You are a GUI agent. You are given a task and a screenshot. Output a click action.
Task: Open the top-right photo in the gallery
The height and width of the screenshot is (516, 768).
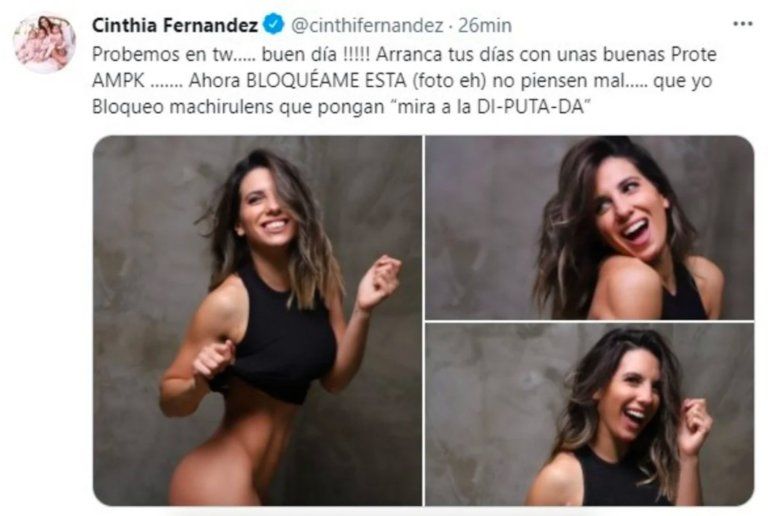click(590, 228)
